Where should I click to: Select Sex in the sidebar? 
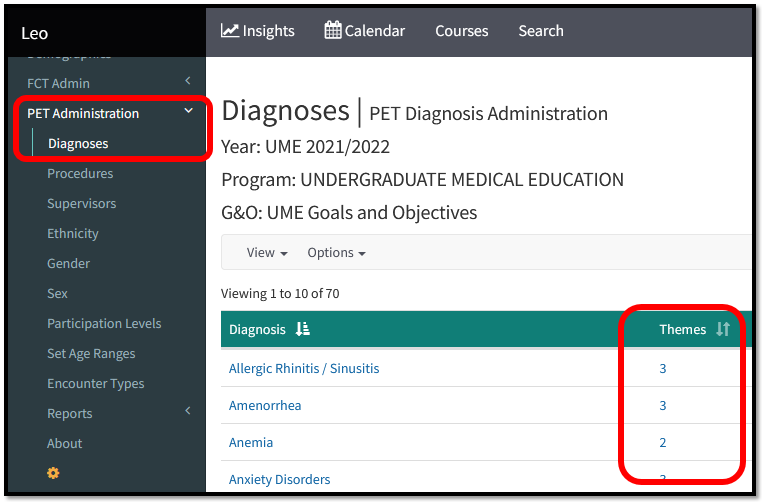click(57, 294)
